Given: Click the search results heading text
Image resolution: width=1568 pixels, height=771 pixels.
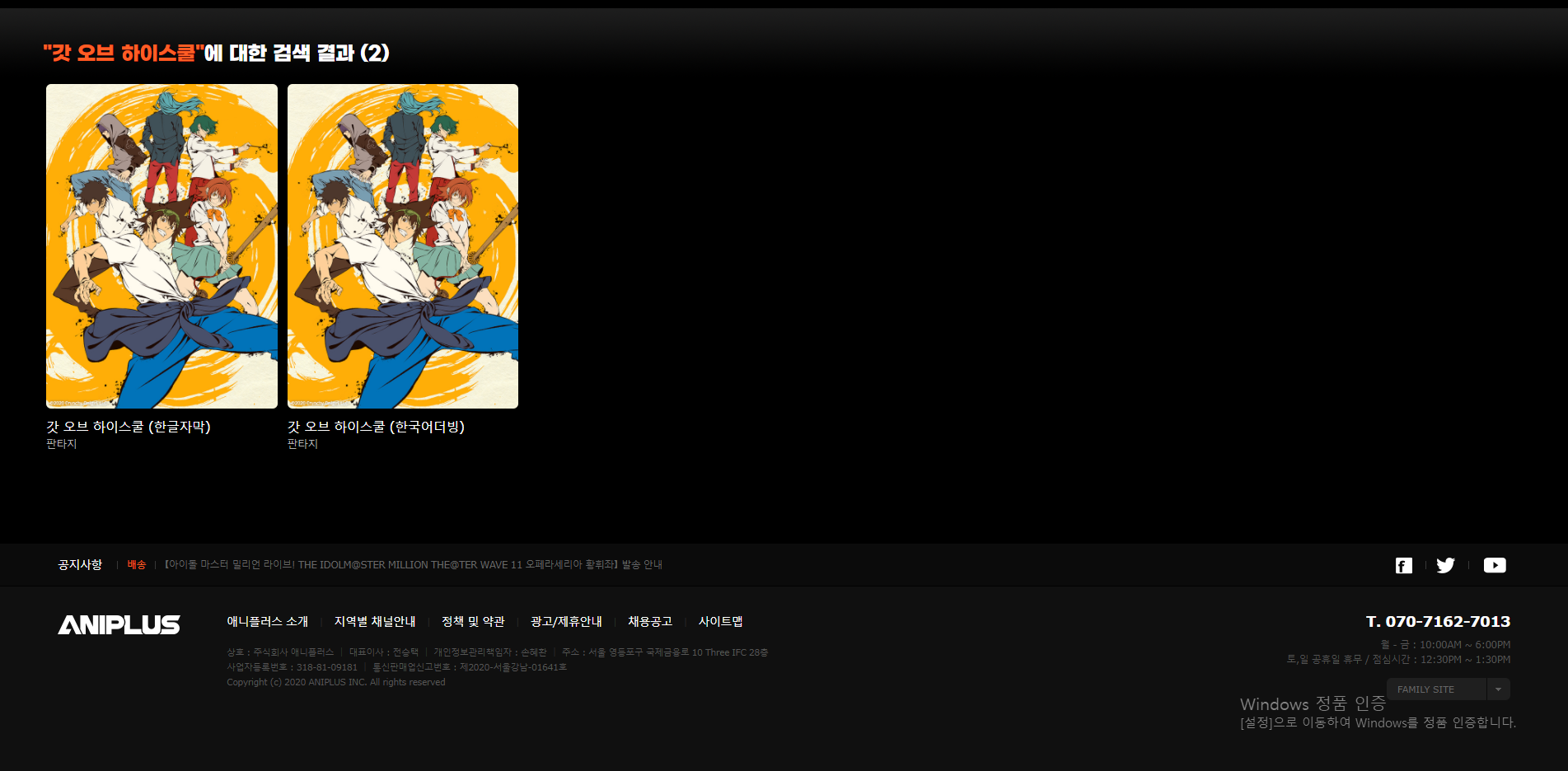Looking at the screenshot, I should point(216,54).
